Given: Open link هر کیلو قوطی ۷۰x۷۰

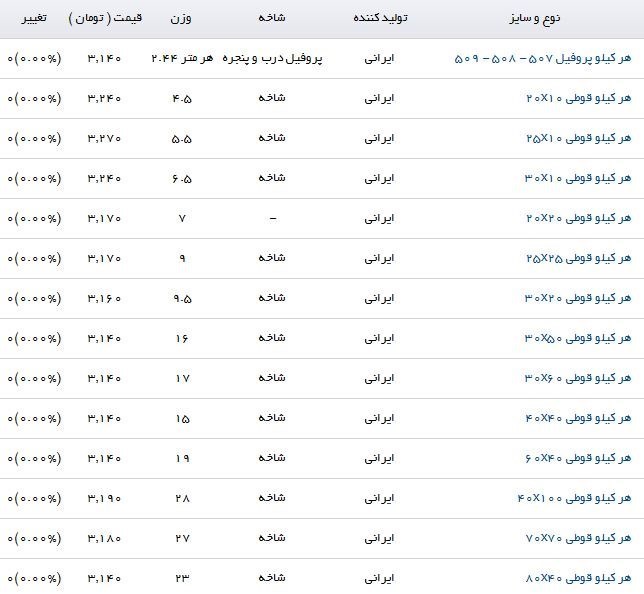Looking at the screenshot, I should pyautogui.click(x=578, y=539).
